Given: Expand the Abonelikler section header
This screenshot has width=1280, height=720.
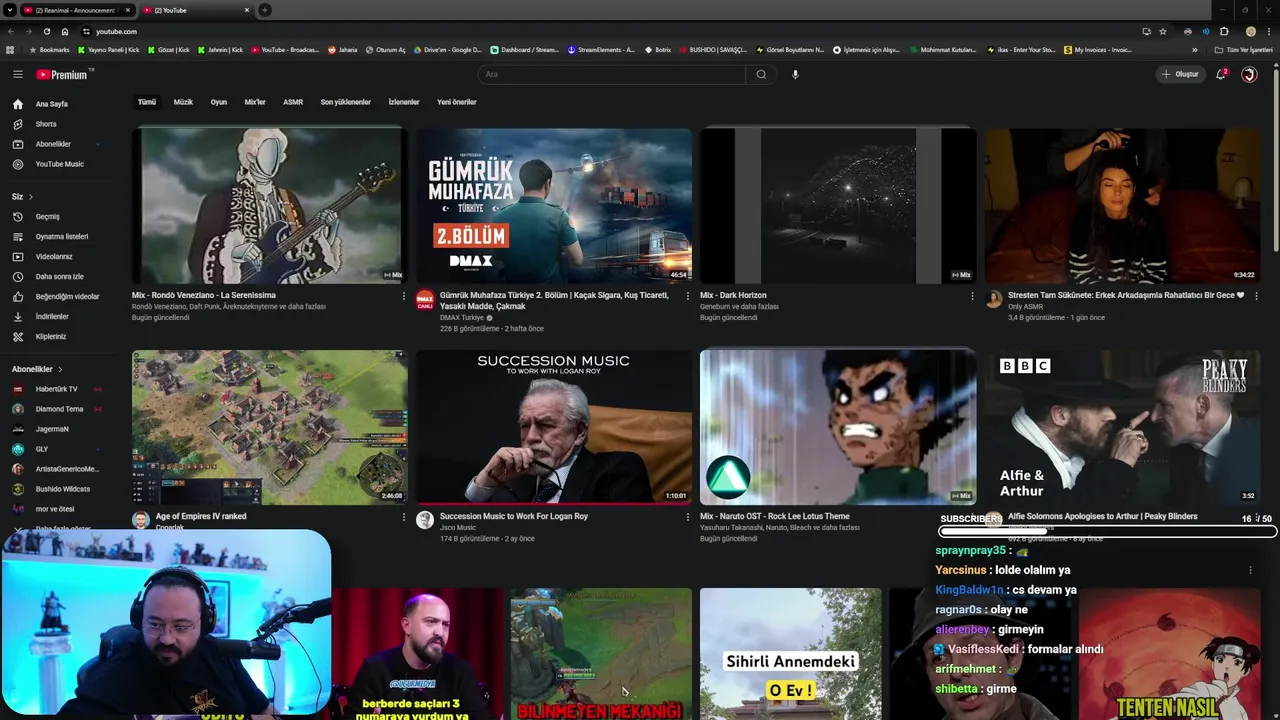Looking at the screenshot, I should pos(37,369).
